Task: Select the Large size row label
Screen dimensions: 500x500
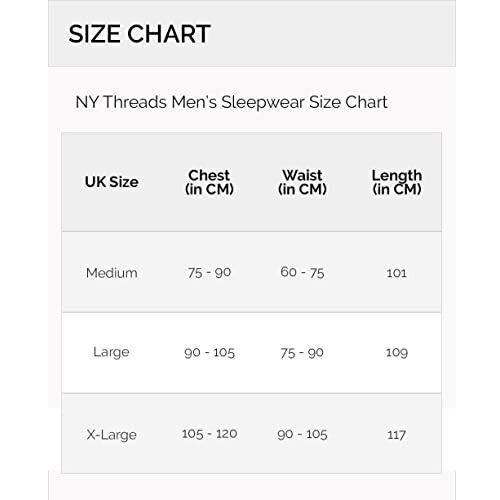Action: click(111, 352)
